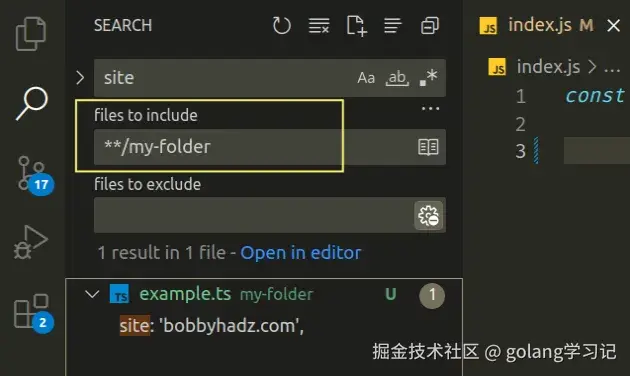
Task: Select the example.ts search result file
Action: tap(185, 294)
